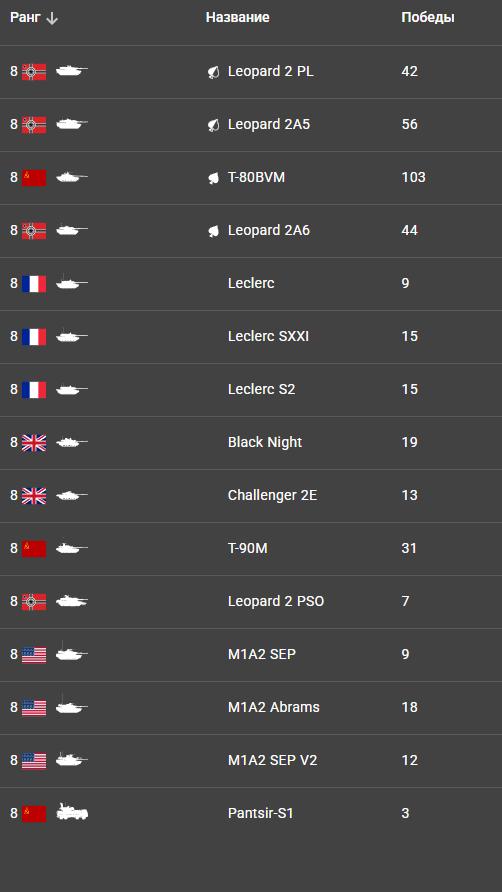Open the M1A2 SEP V2 entry
This screenshot has width=502, height=892.
[x=272, y=760]
